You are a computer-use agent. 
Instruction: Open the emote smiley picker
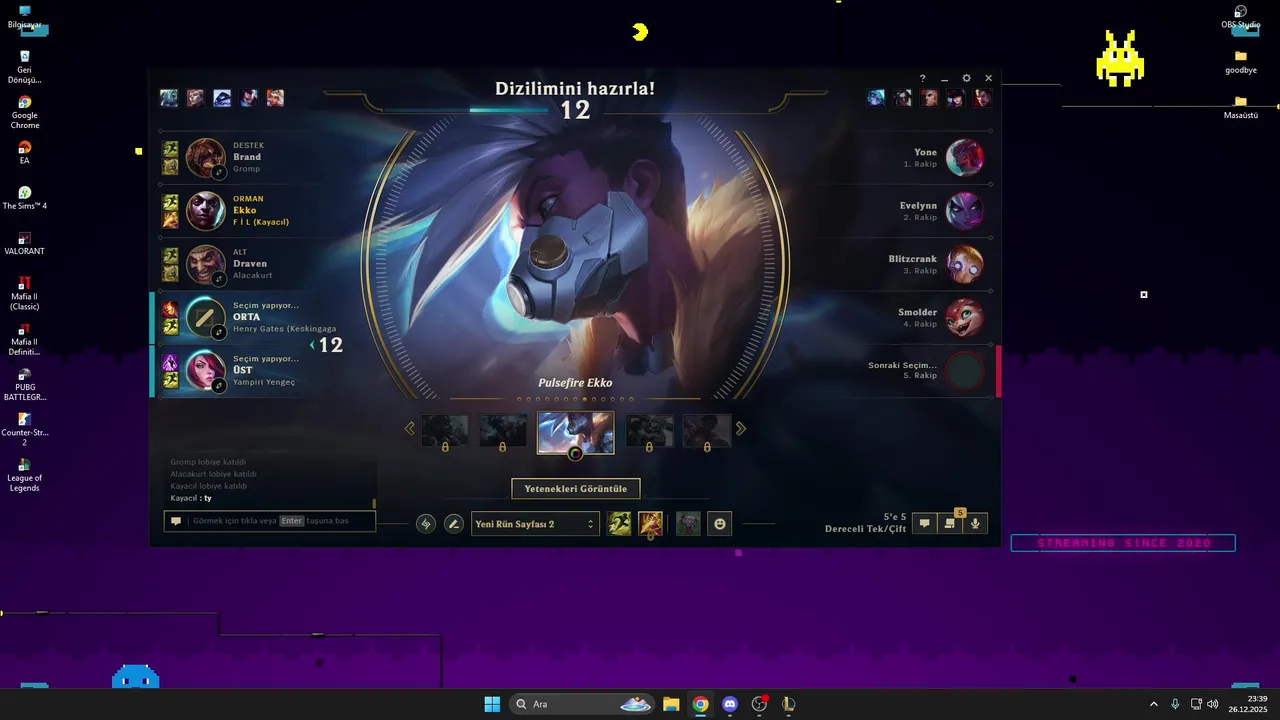tap(719, 523)
